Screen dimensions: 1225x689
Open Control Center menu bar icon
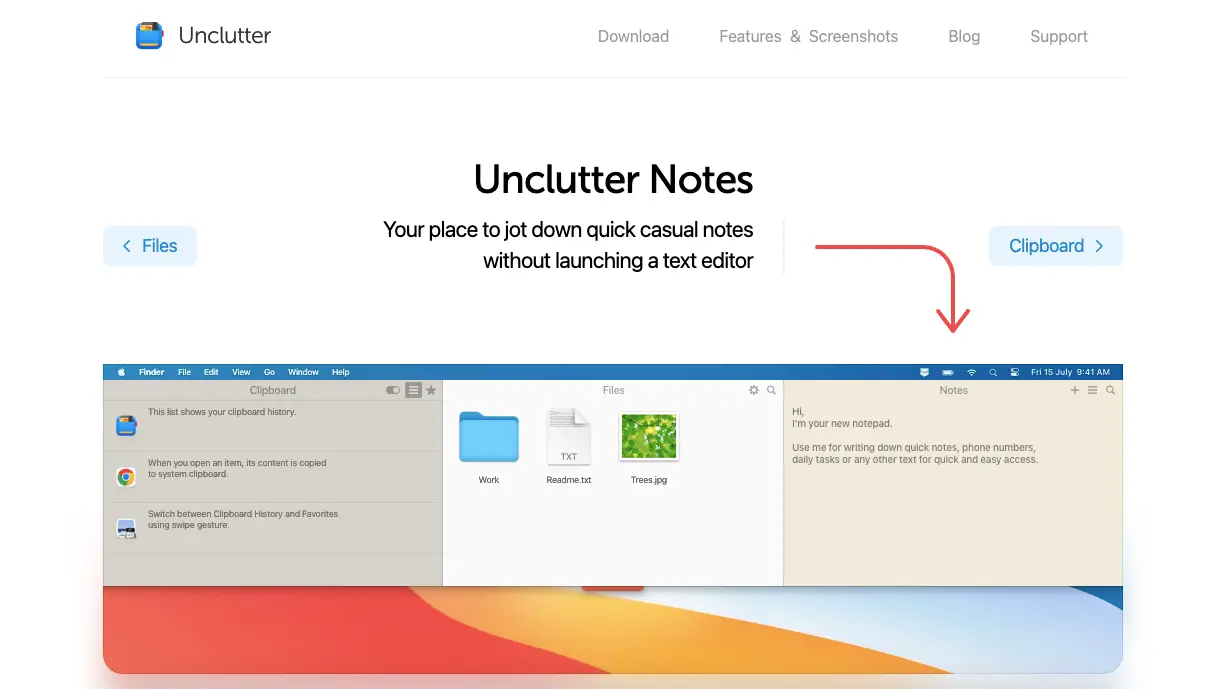click(1014, 372)
